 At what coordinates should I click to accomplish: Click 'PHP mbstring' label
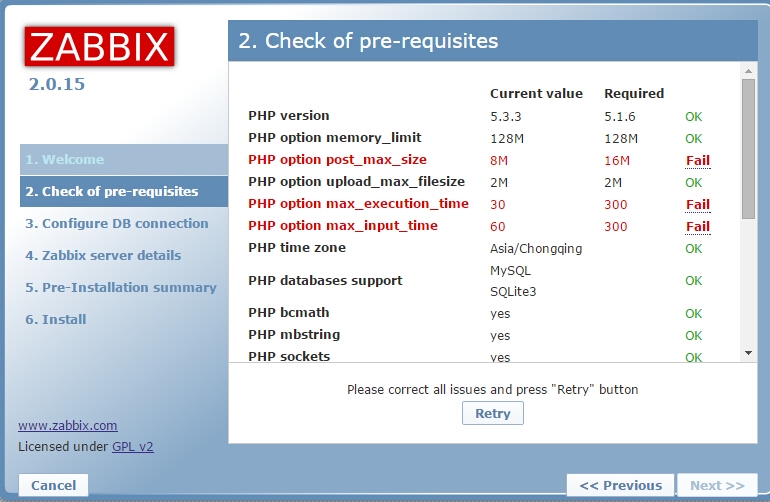[x=294, y=335]
